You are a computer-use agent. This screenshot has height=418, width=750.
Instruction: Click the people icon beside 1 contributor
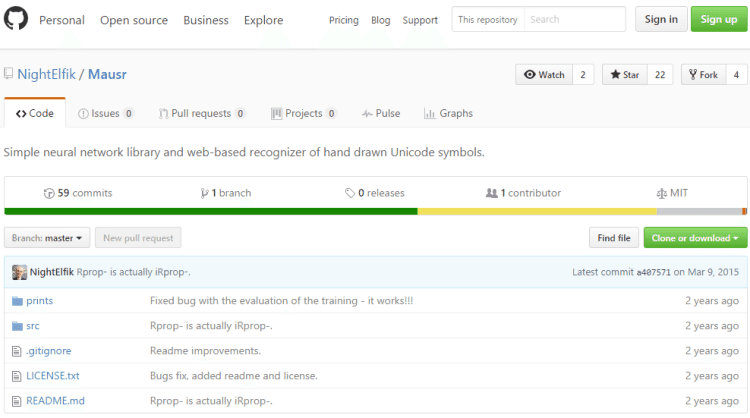point(492,193)
